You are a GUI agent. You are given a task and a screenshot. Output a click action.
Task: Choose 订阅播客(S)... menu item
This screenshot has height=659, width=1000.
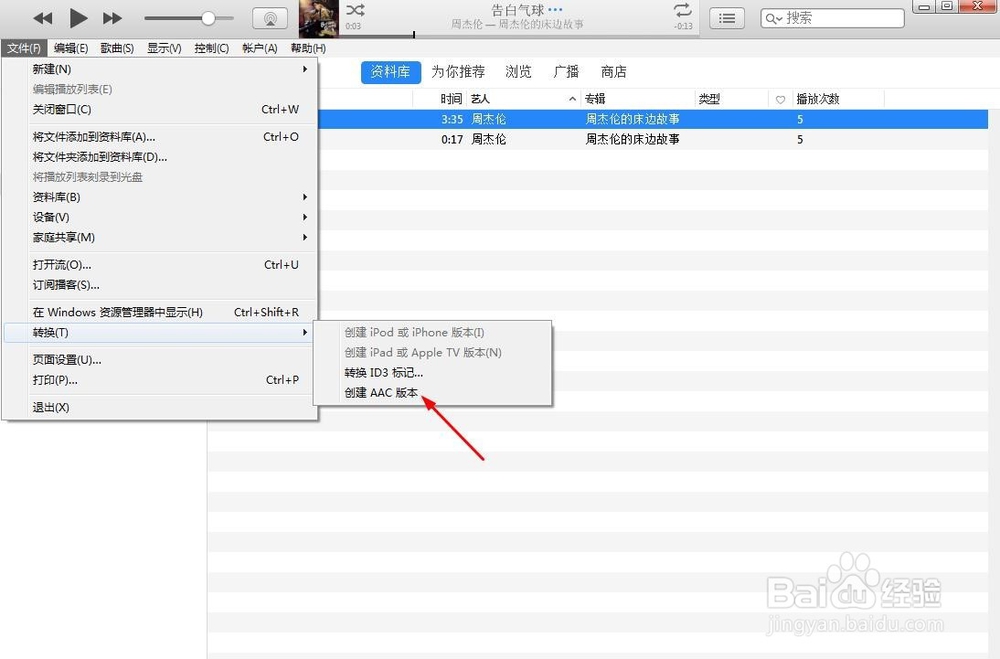[x=159, y=285]
